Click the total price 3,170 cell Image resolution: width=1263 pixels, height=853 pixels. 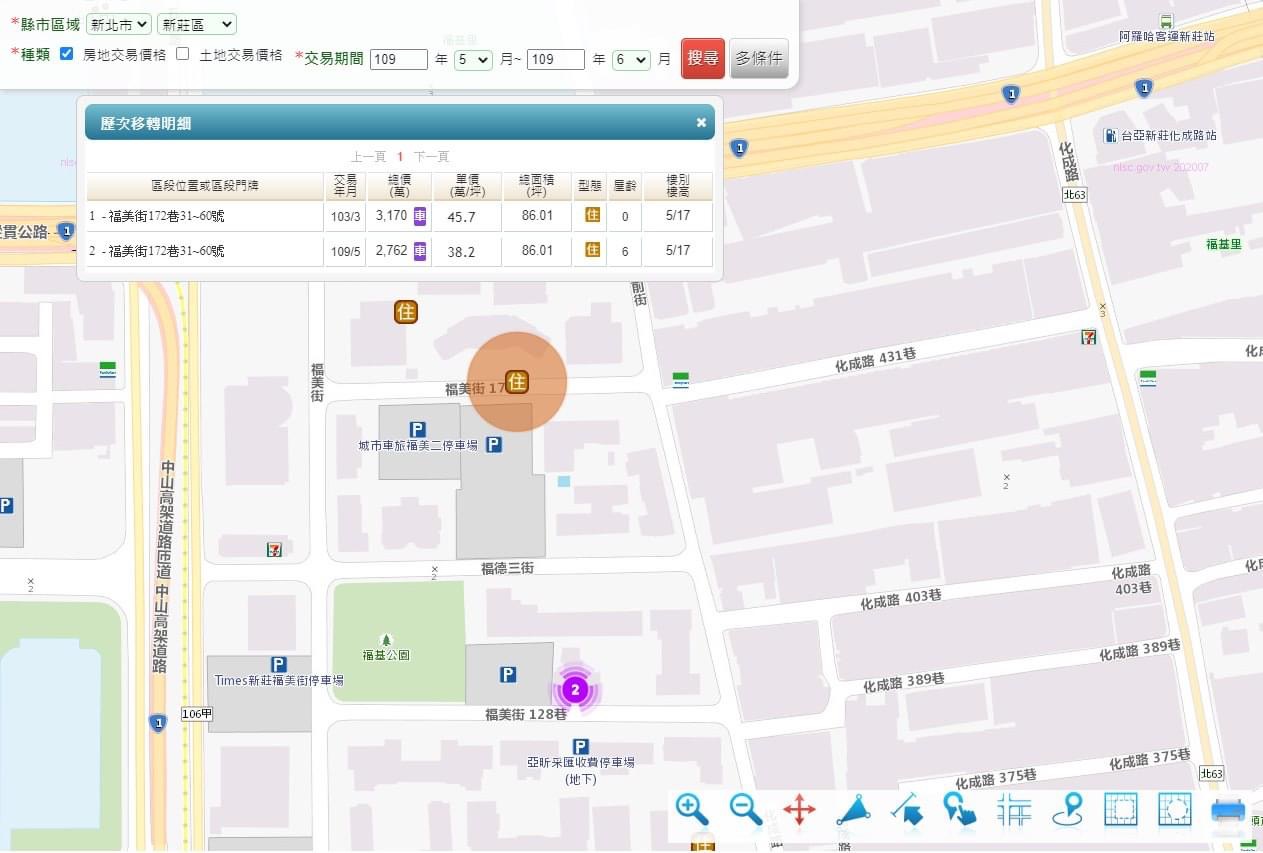click(391, 216)
